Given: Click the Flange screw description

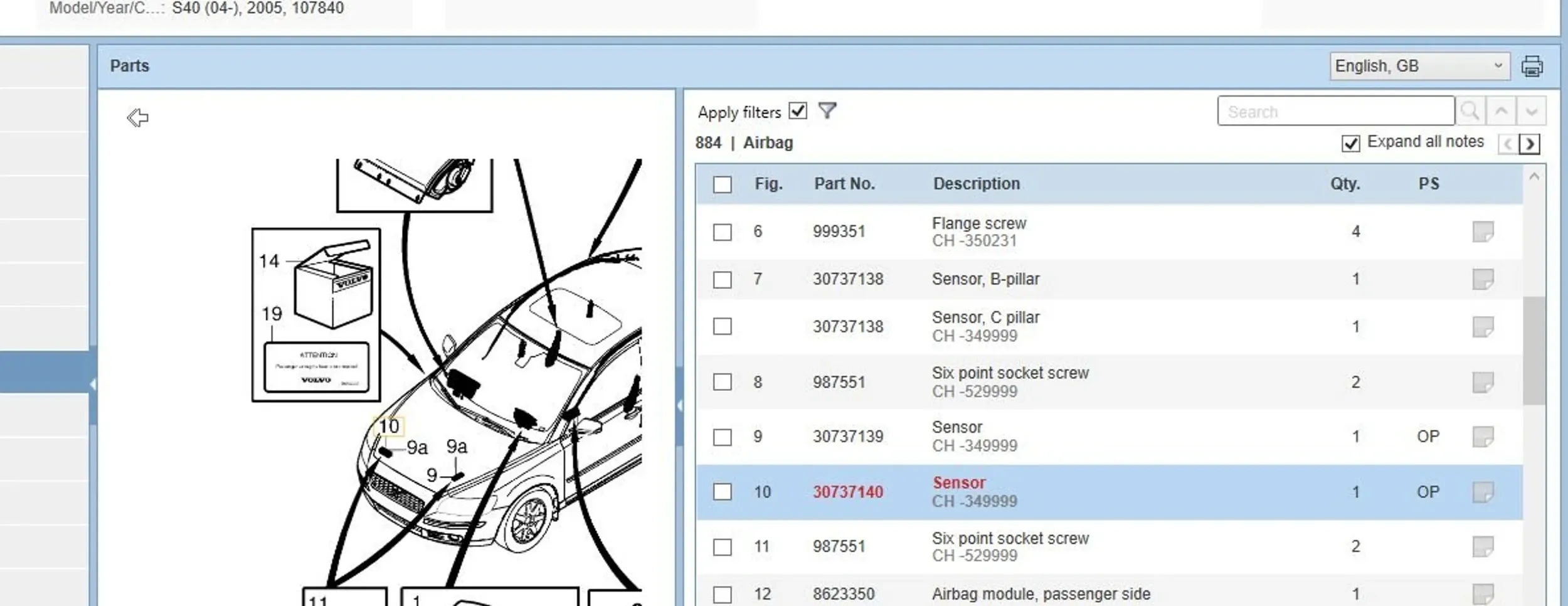Looking at the screenshot, I should click(x=979, y=223).
